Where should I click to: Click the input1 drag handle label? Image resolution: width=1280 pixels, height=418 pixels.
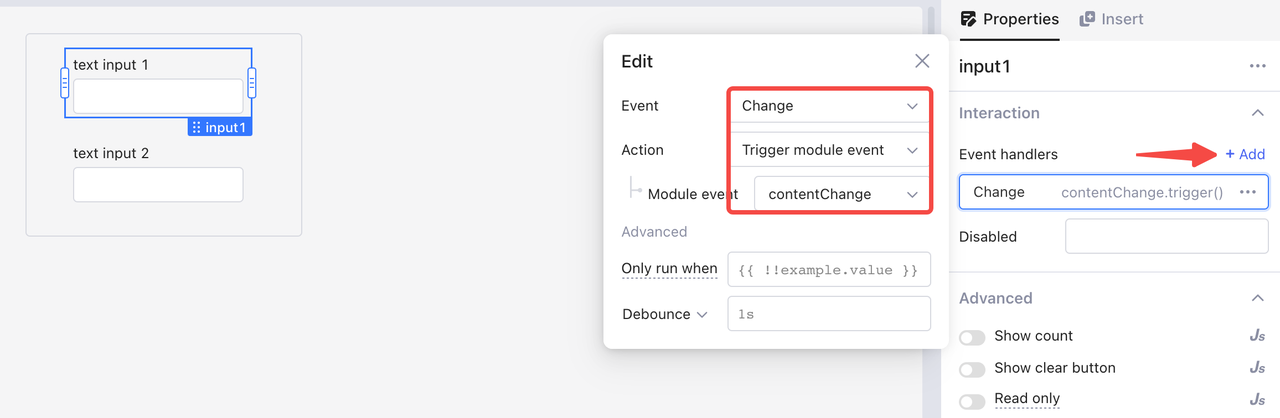point(218,127)
